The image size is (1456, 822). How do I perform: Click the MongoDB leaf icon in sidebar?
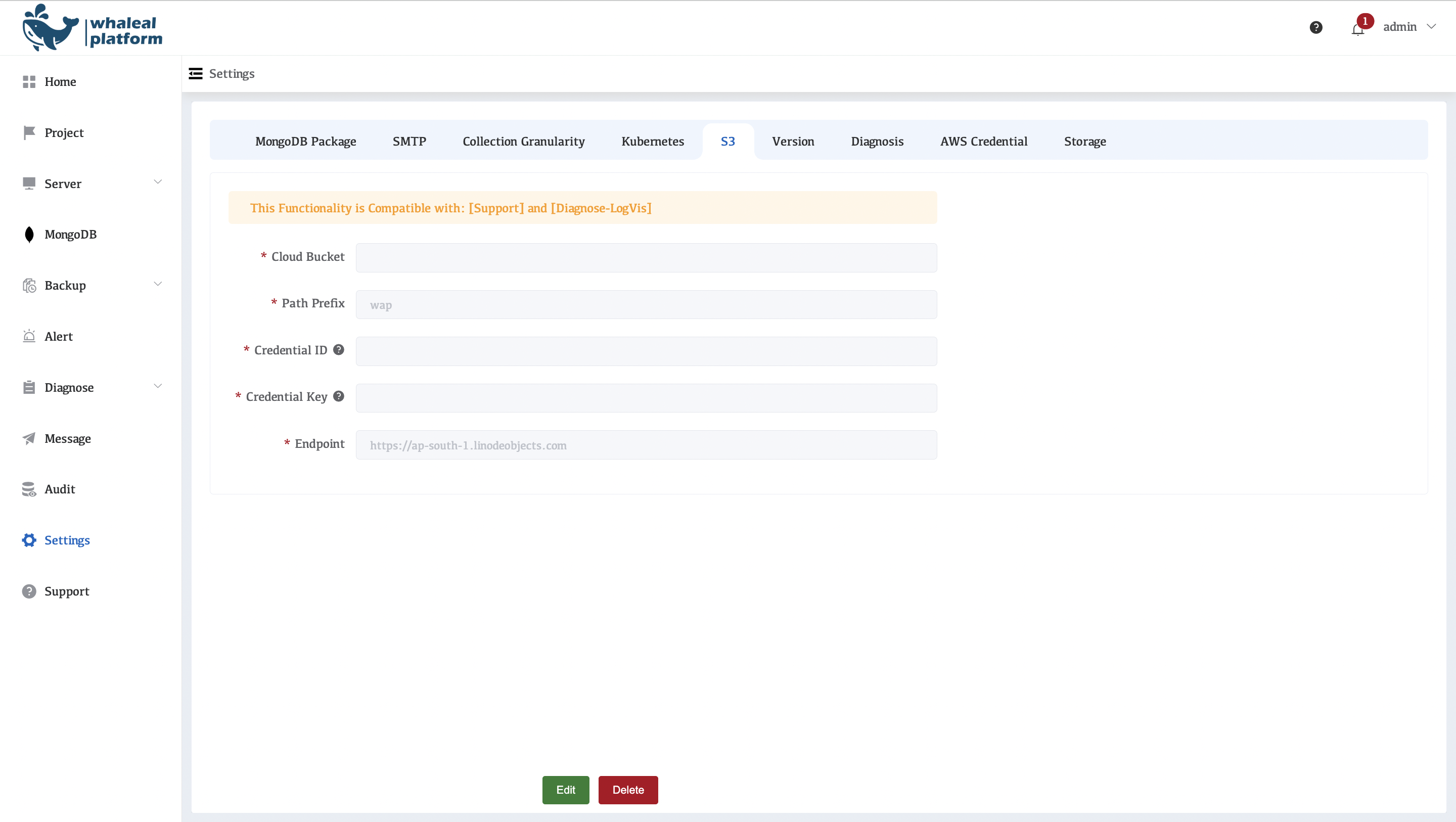pos(29,235)
